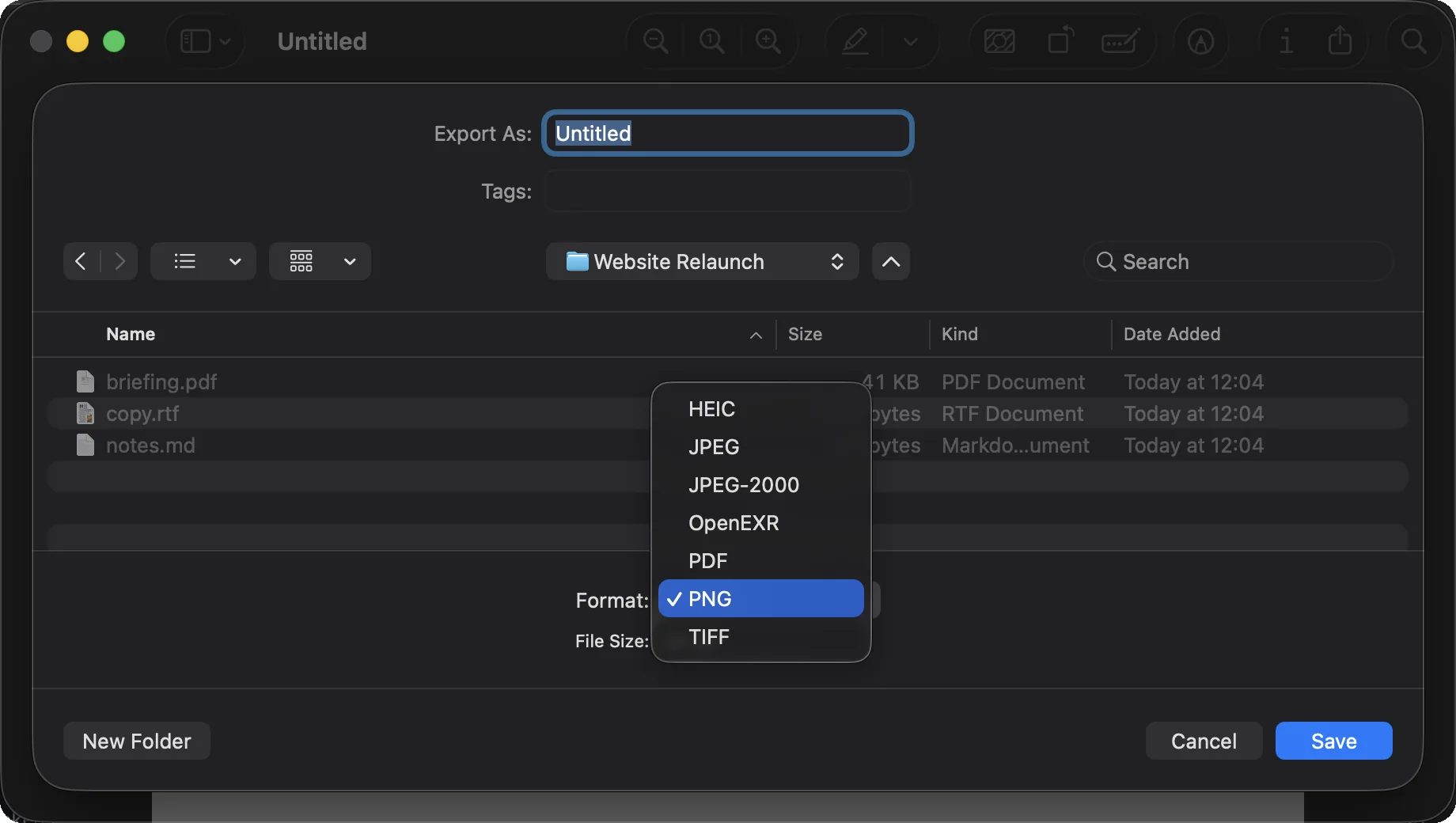1456x823 pixels.
Task: Click the Search field in the dialog
Action: click(x=1239, y=261)
